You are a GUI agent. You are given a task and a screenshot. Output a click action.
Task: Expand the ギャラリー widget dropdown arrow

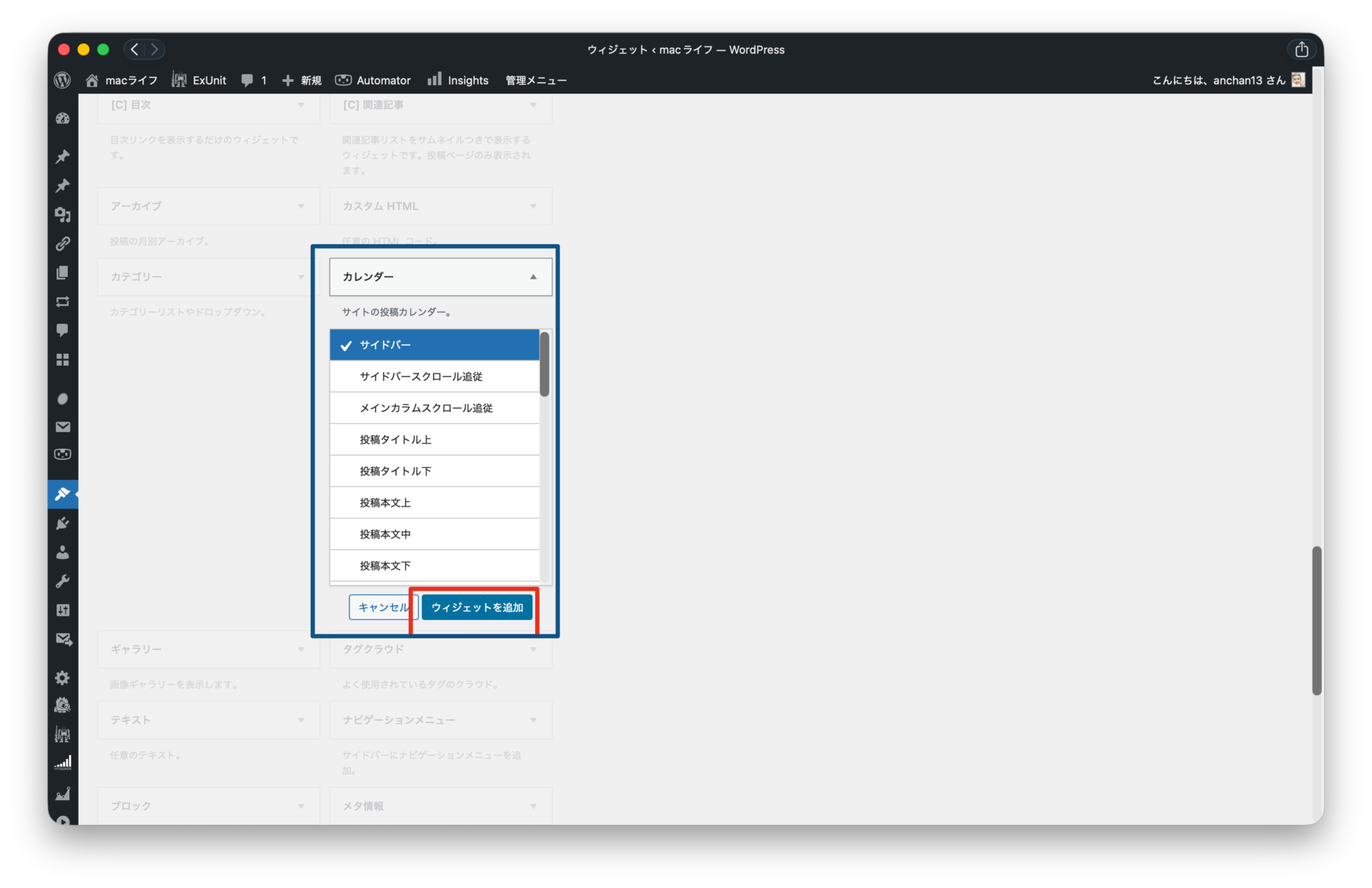coord(301,649)
